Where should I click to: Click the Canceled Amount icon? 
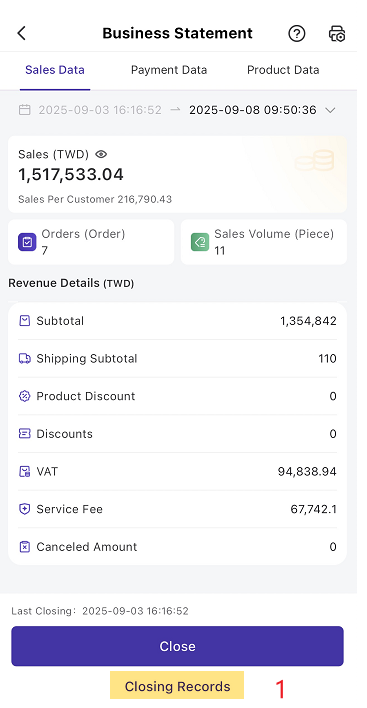(x=24, y=547)
